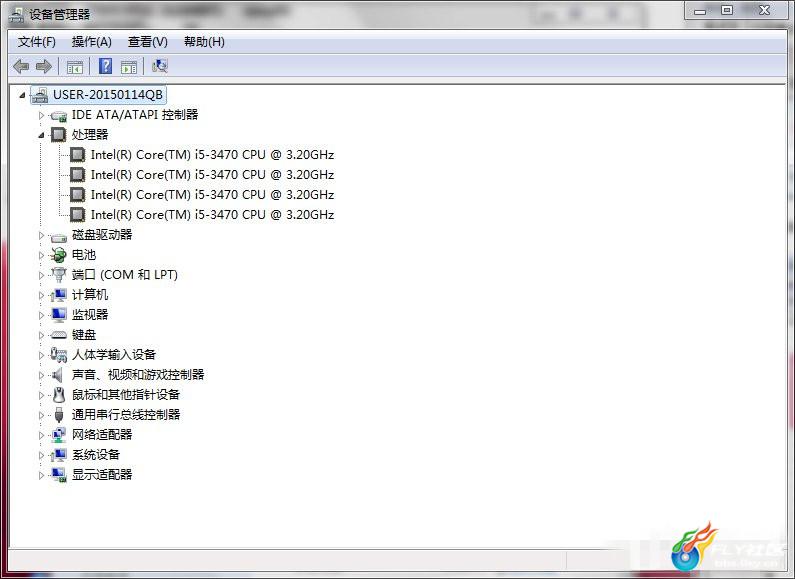This screenshot has width=795, height=579.
Task: Click the show/hide console tree toolbar icon
Action: (75, 66)
